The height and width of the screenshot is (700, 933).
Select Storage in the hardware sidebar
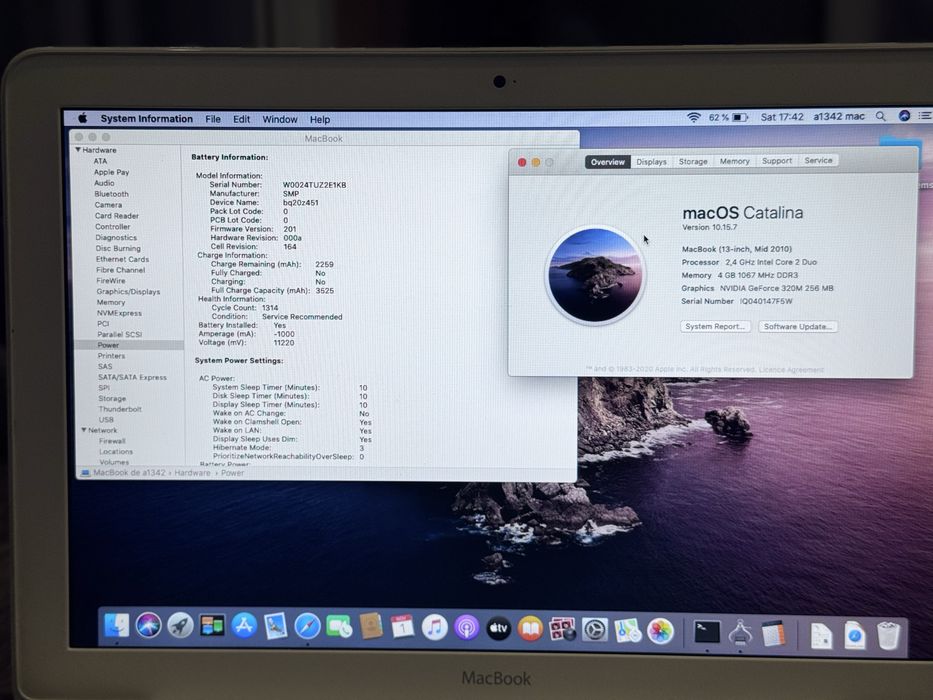point(112,398)
